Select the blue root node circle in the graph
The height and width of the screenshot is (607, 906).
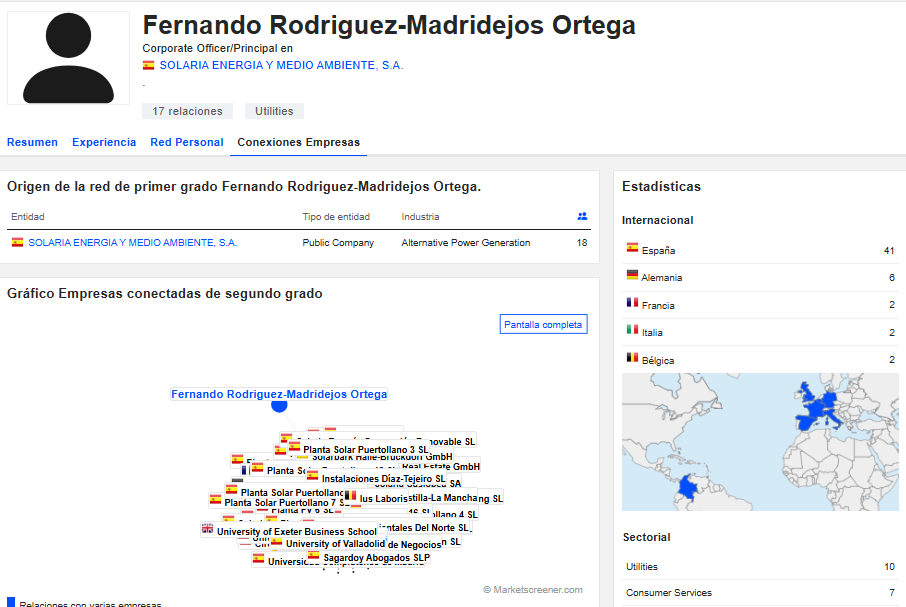click(x=279, y=405)
